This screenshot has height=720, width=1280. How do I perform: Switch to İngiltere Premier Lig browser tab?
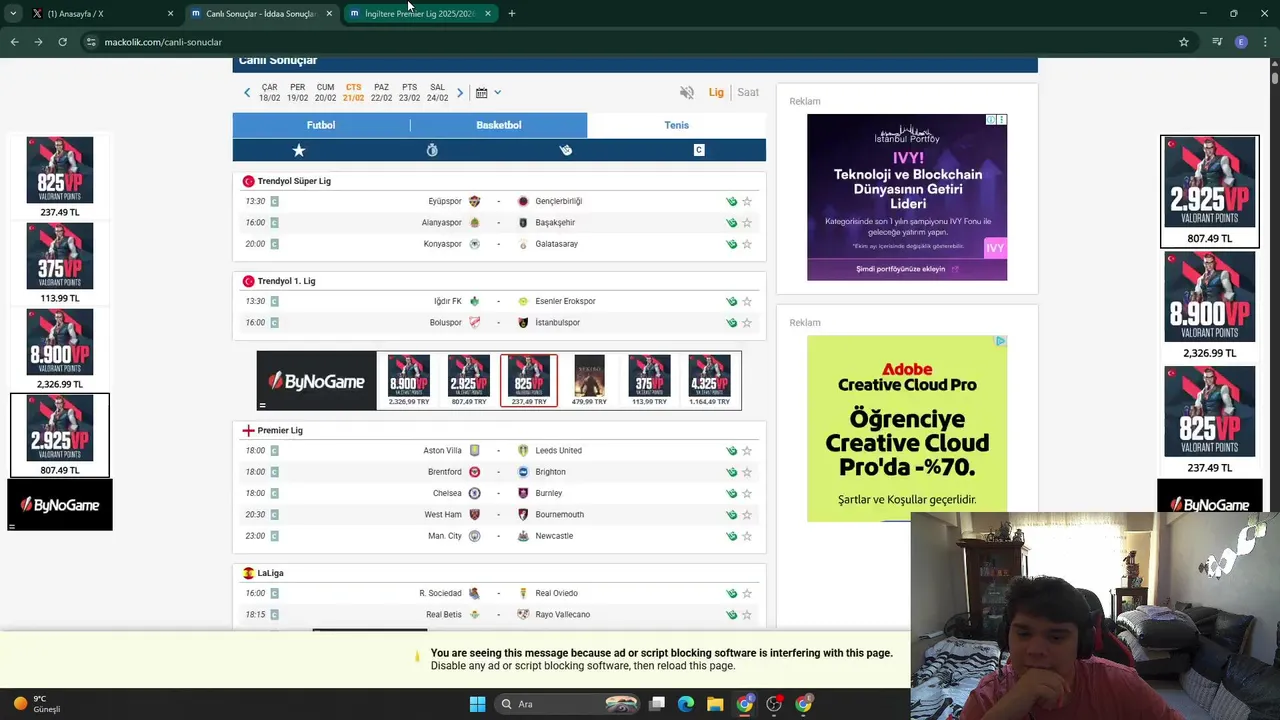point(420,14)
